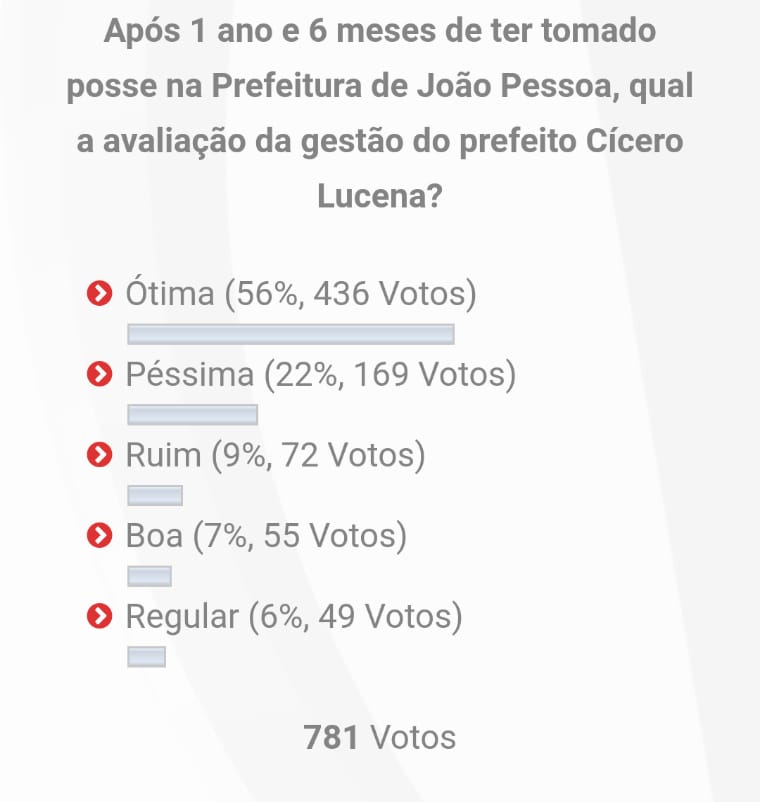Image resolution: width=760 pixels, height=802 pixels.
Task: Click the red arrow icon beside Ruim
Action: (99, 456)
